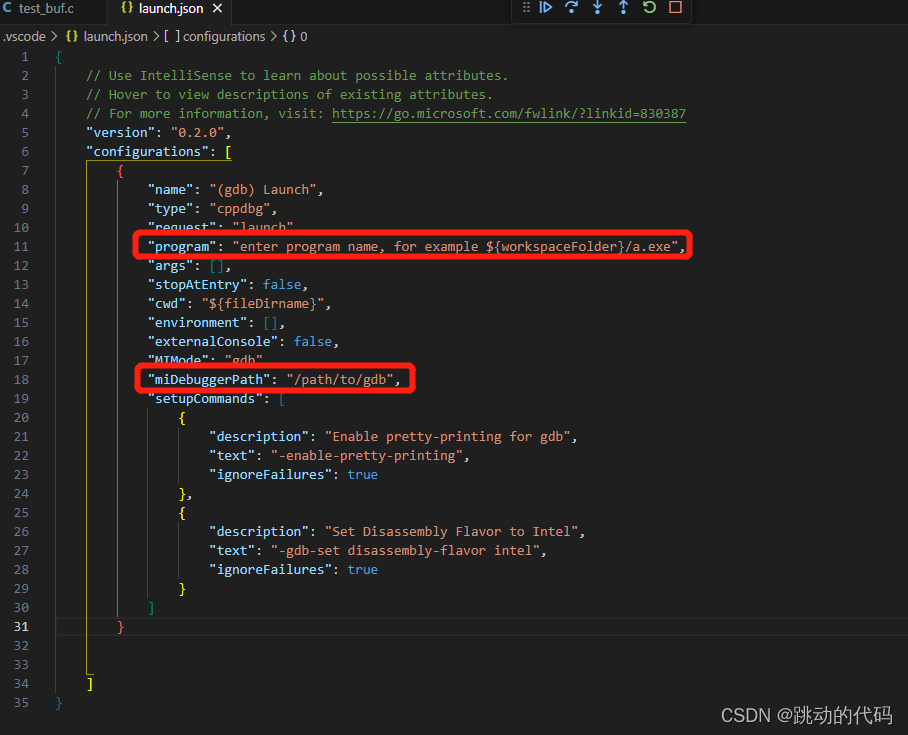The image size is (908, 735).
Task: Click the debug Continue button
Action: click(545, 8)
